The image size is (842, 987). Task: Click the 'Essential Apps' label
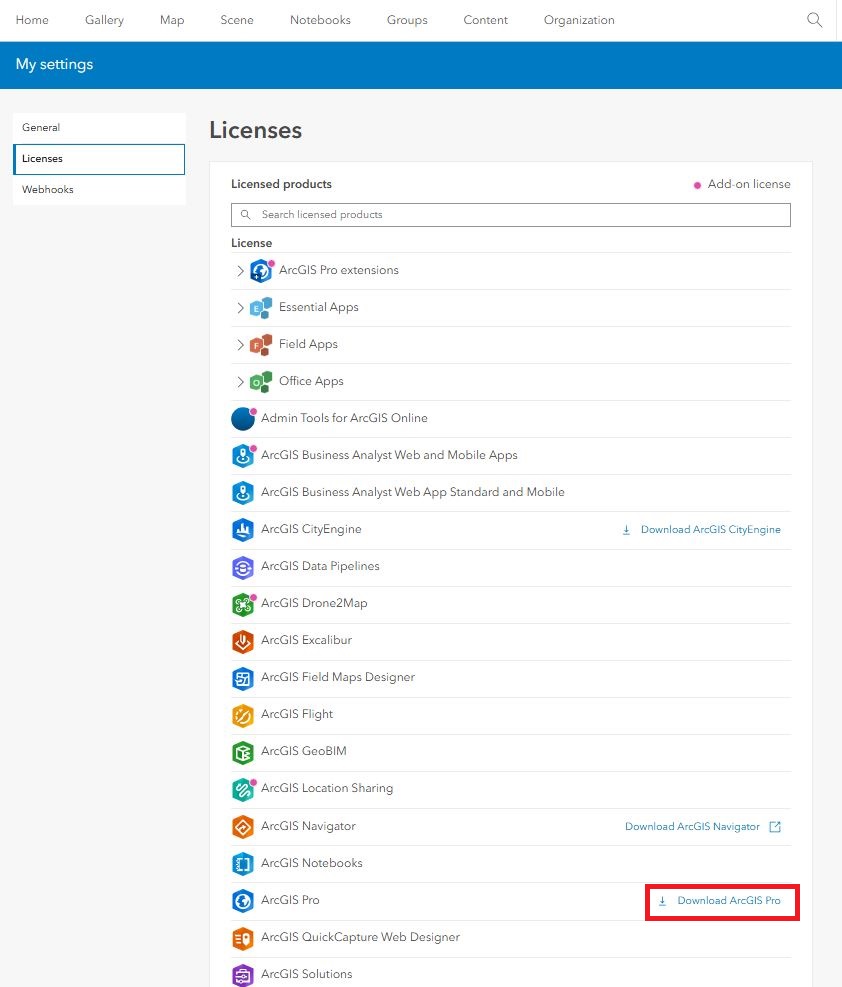318,307
